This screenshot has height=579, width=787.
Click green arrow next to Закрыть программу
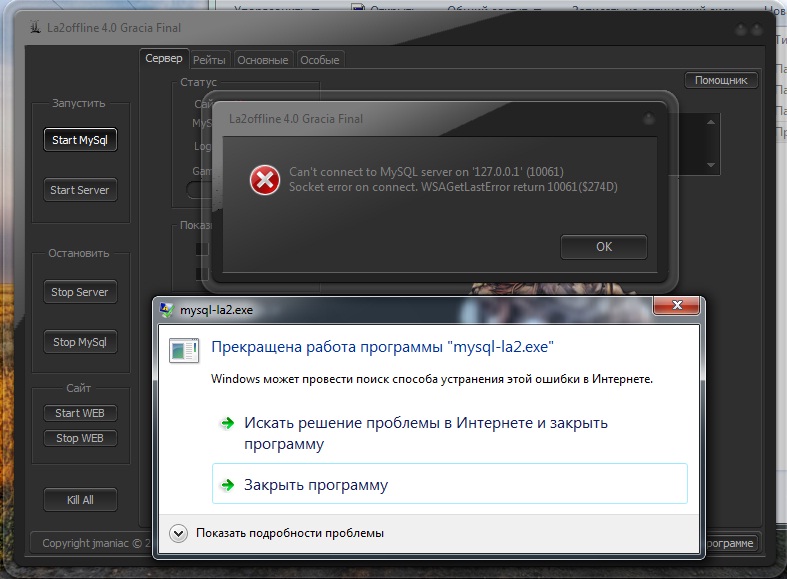(228, 485)
